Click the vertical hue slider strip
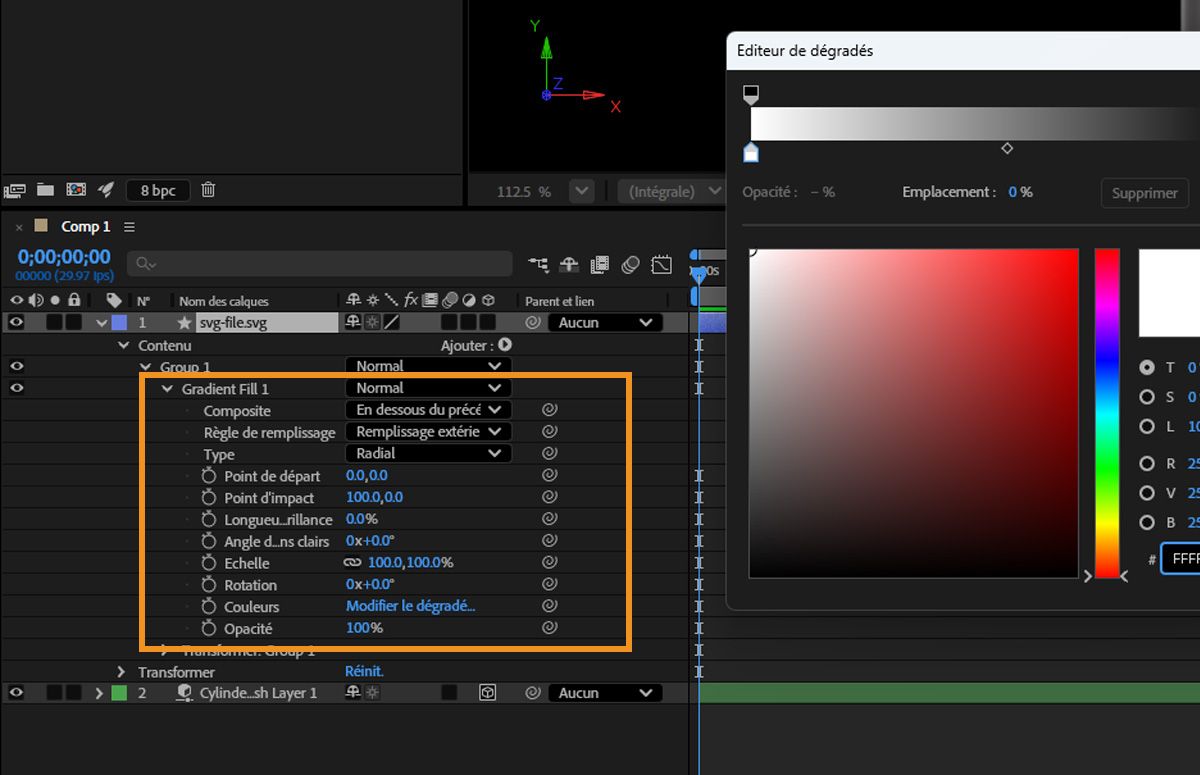The height and width of the screenshot is (775, 1200). click(x=1107, y=412)
